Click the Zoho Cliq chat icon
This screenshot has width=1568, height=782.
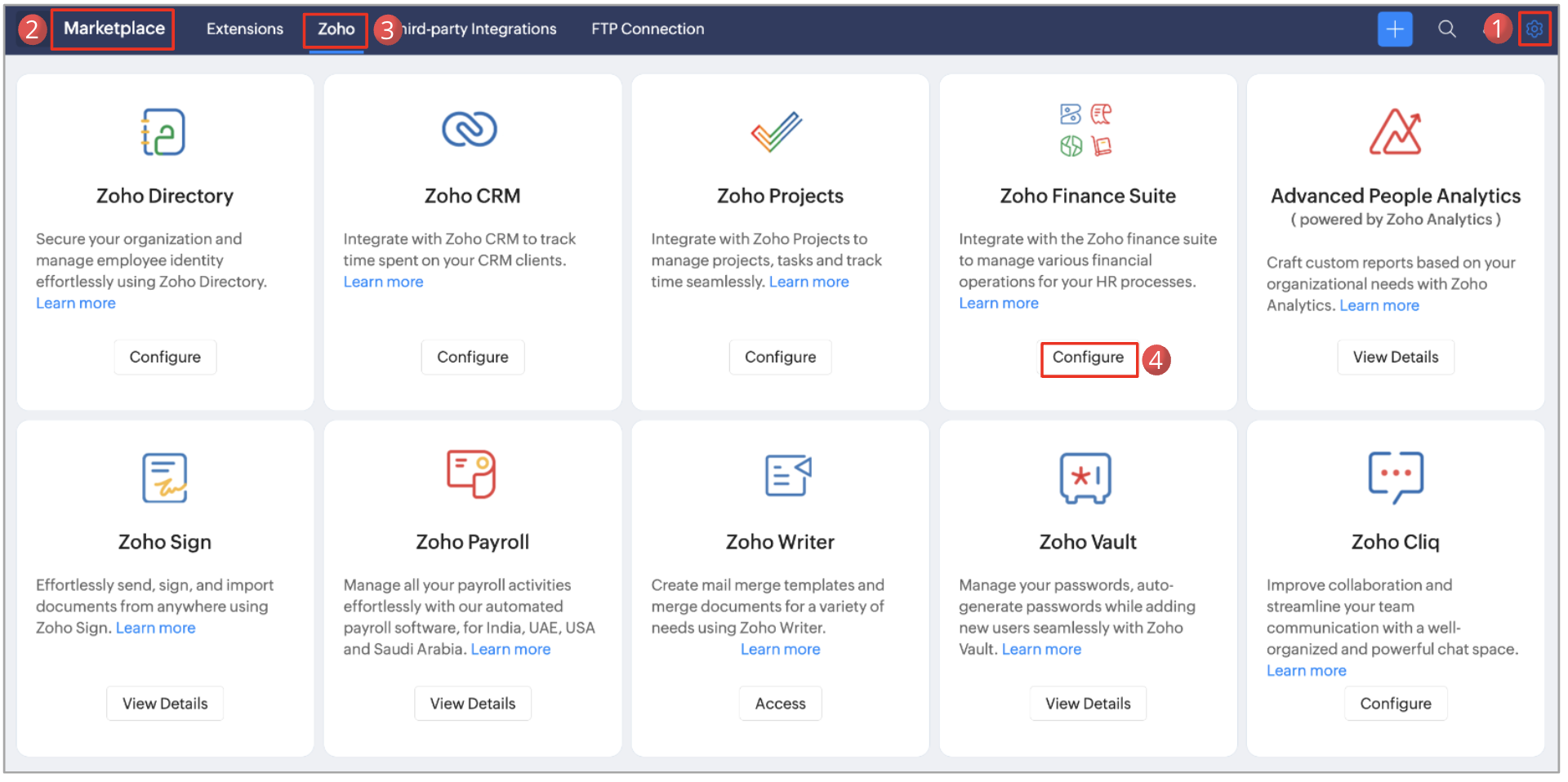point(1395,478)
